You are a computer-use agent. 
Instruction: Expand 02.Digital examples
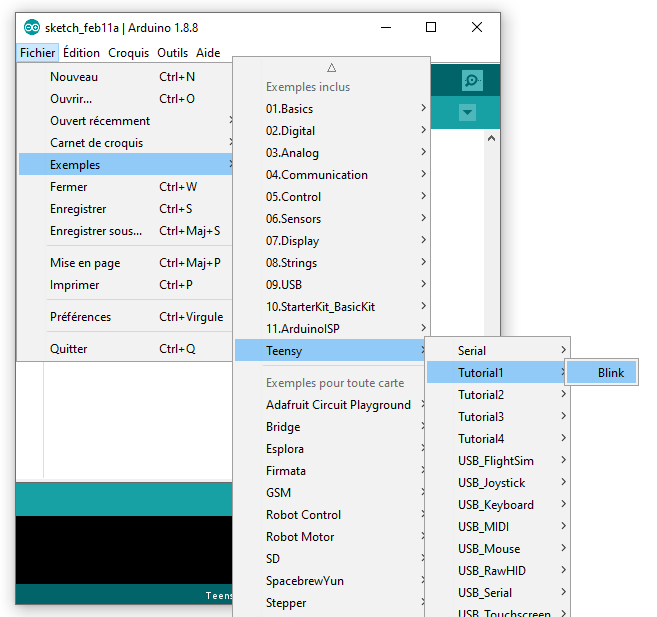(331, 131)
